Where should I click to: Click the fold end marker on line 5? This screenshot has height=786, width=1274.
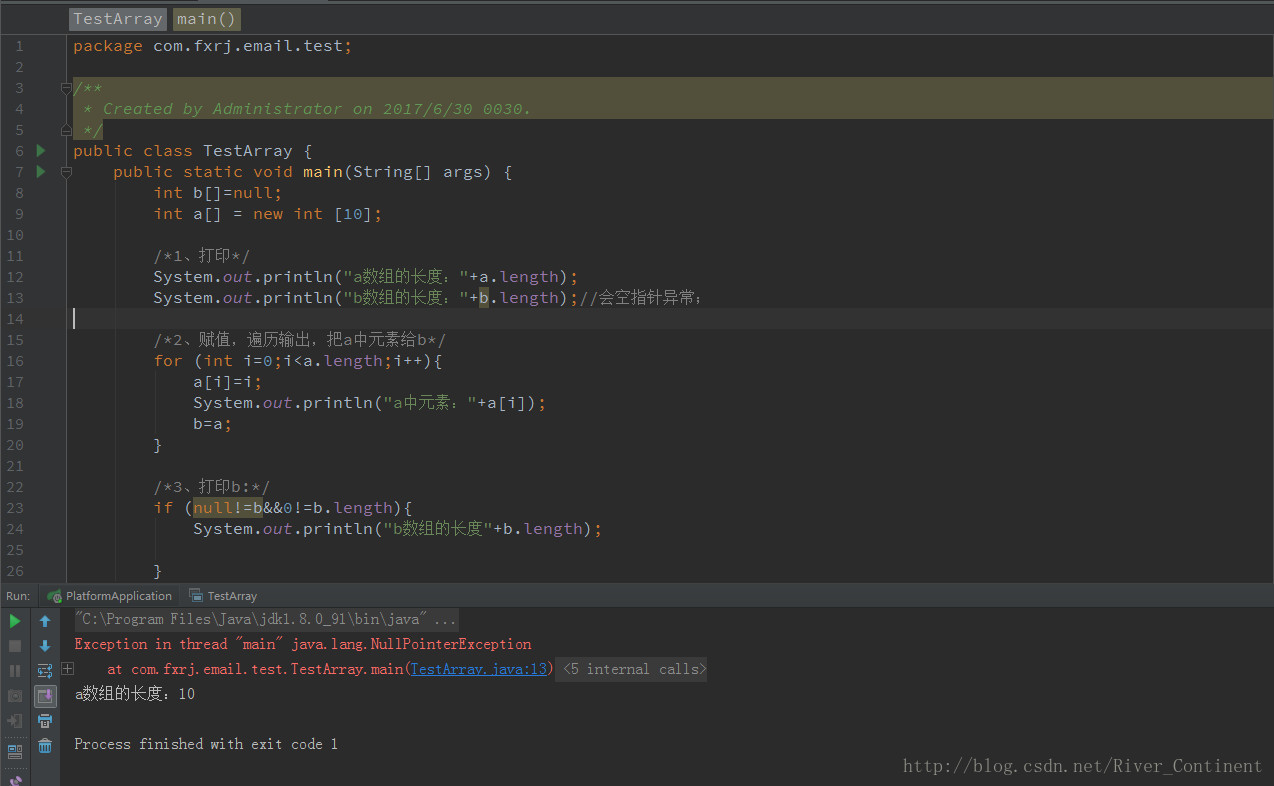[66, 130]
